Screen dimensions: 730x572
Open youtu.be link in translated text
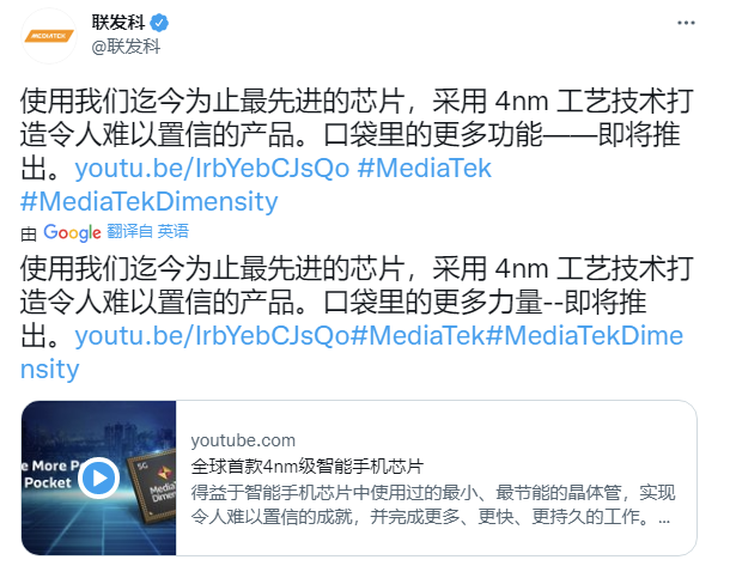pos(212,336)
